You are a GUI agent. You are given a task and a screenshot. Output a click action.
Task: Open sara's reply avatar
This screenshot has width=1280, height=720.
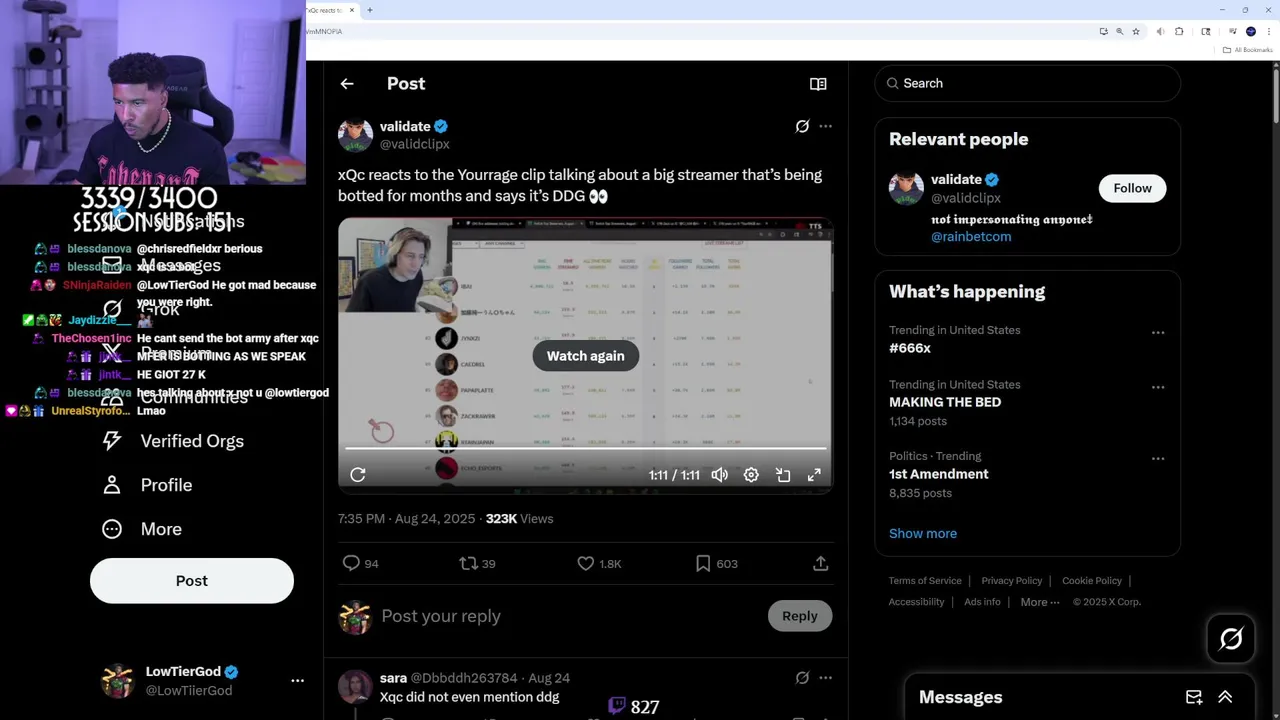tap(355, 687)
